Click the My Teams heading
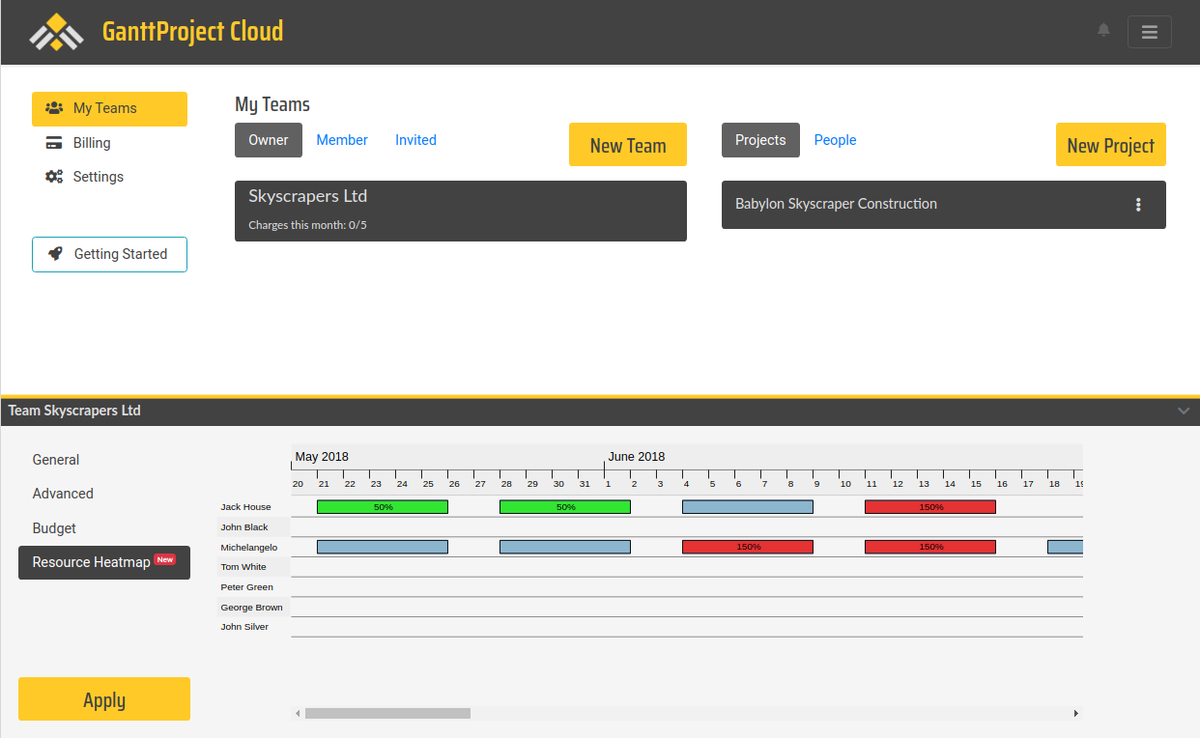1200x738 pixels. 272,105
